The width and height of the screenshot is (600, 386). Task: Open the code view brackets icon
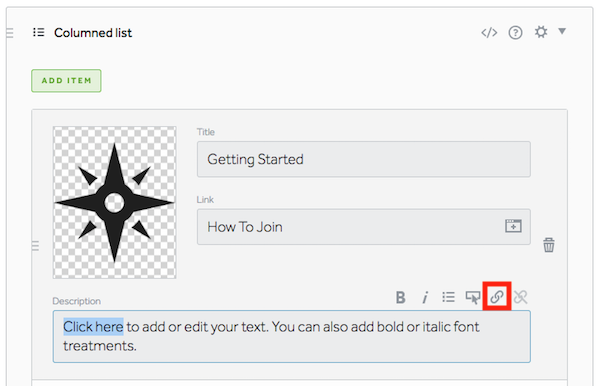[x=489, y=33]
